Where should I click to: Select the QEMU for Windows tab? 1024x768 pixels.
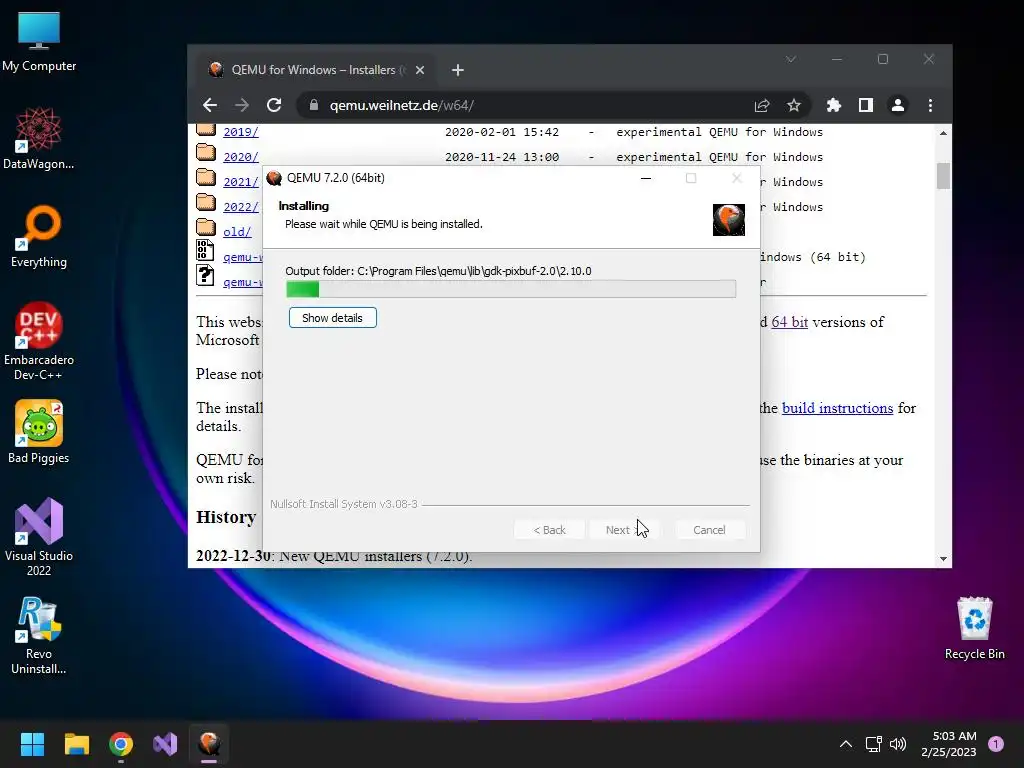point(317,70)
